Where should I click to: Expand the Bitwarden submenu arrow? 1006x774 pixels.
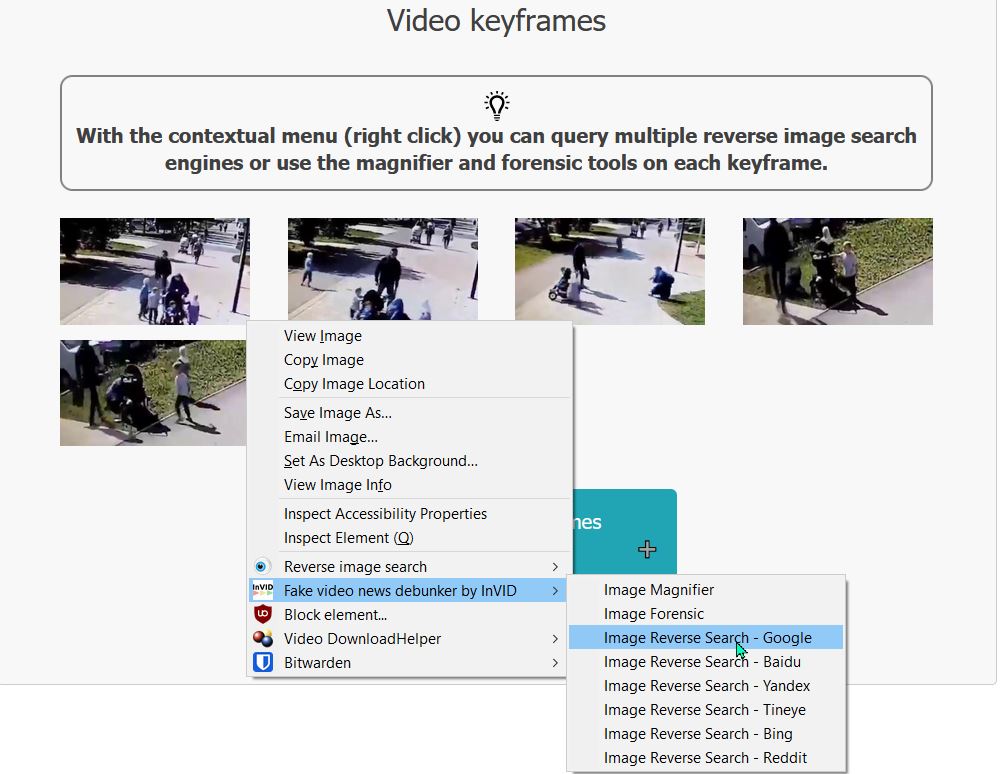click(x=555, y=662)
